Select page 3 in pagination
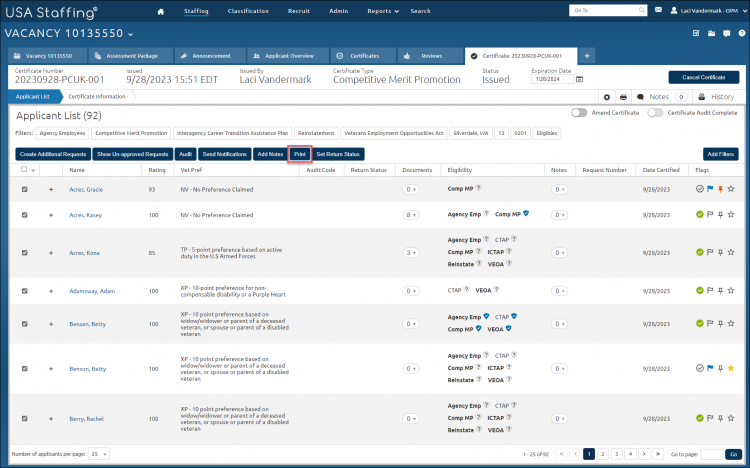The image size is (750, 468). click(617, 454)
